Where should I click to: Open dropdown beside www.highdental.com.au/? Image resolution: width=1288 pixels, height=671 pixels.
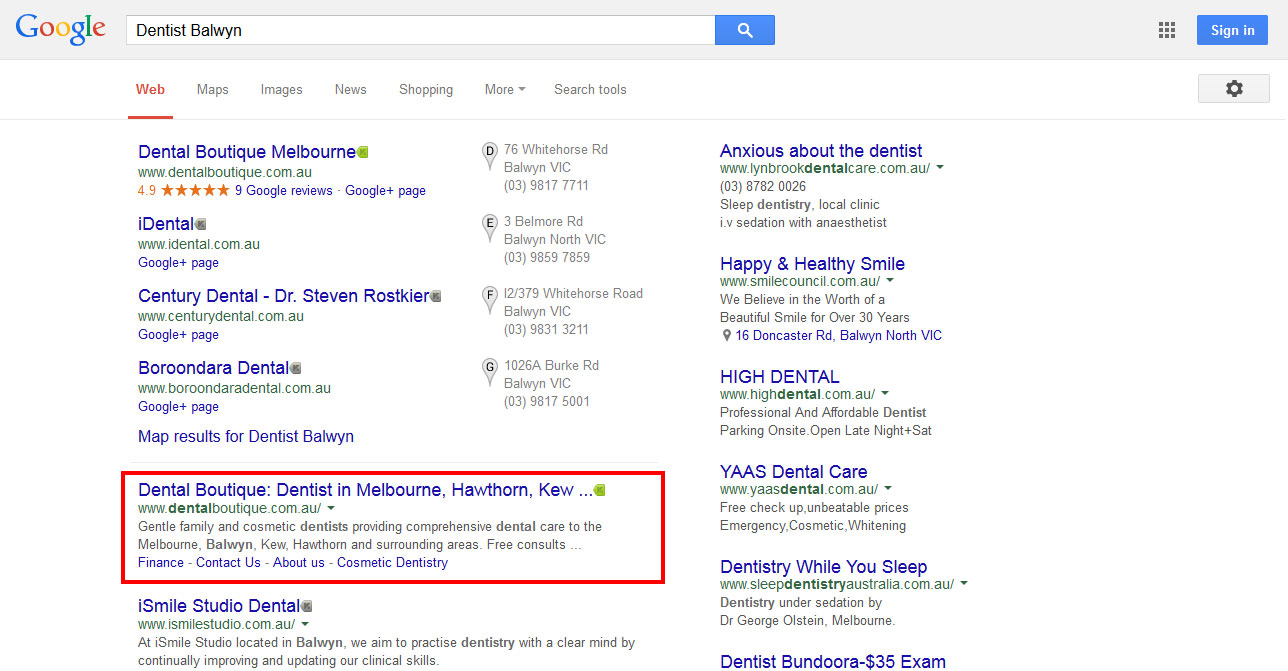[x=885, y=394]
